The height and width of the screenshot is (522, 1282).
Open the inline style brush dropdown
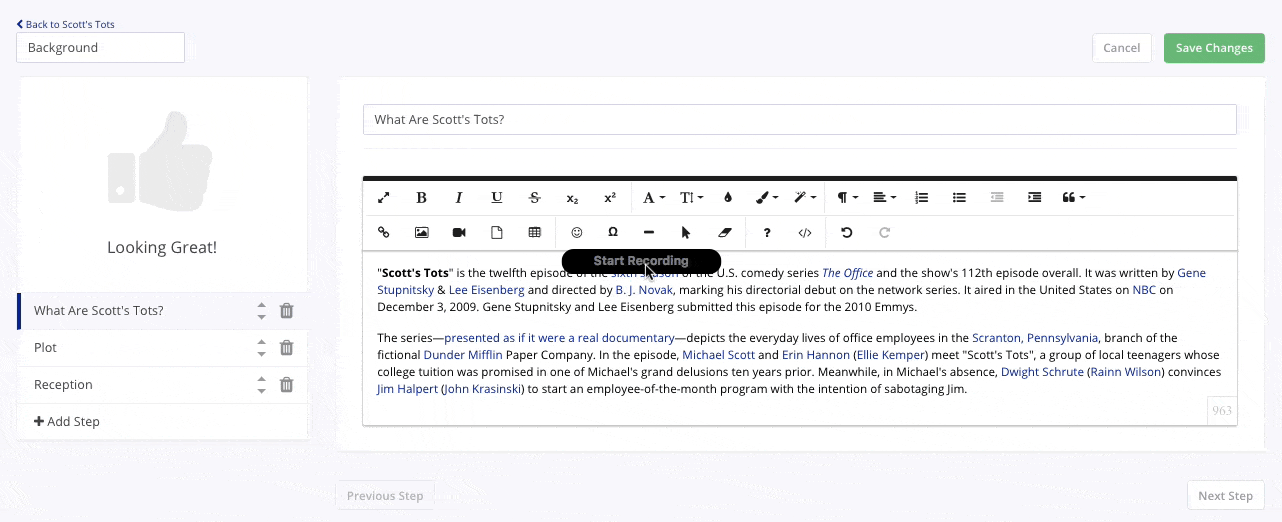pos(766,198)
